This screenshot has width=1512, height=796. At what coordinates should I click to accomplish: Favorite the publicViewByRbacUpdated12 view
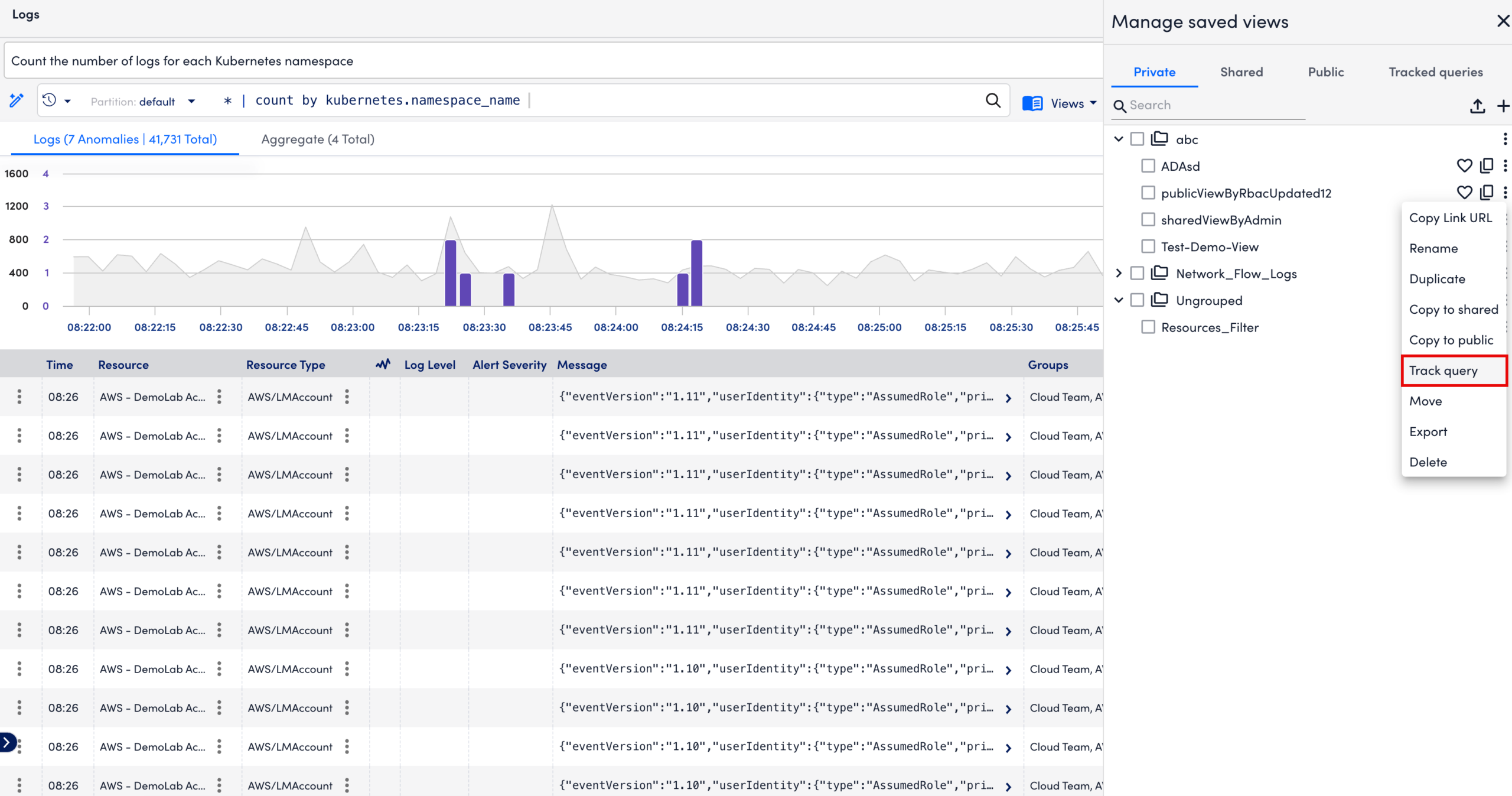(1464, 192)
